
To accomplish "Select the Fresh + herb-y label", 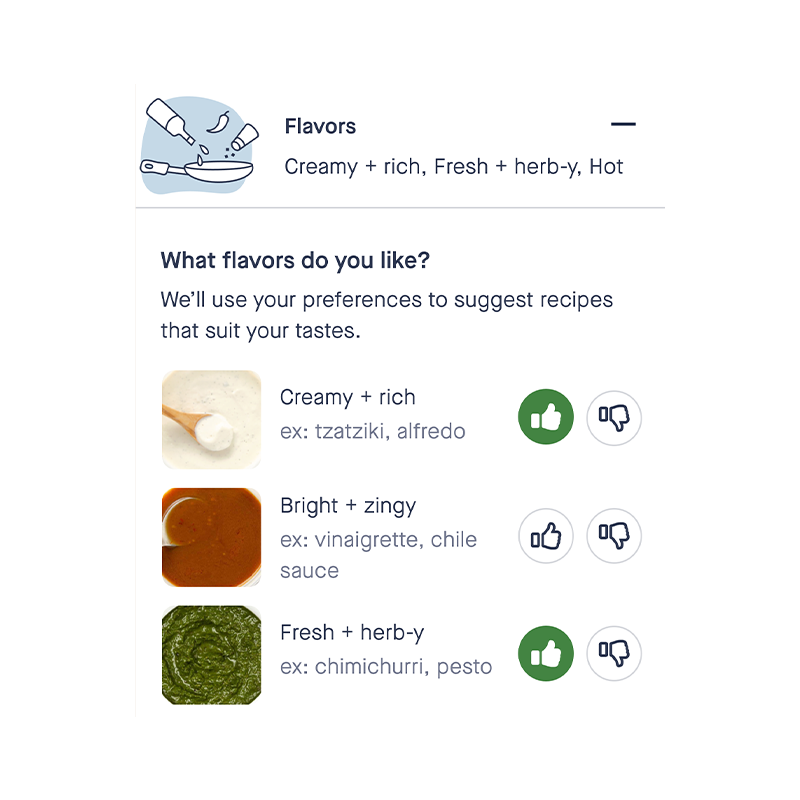I will [x=352, y=633].
